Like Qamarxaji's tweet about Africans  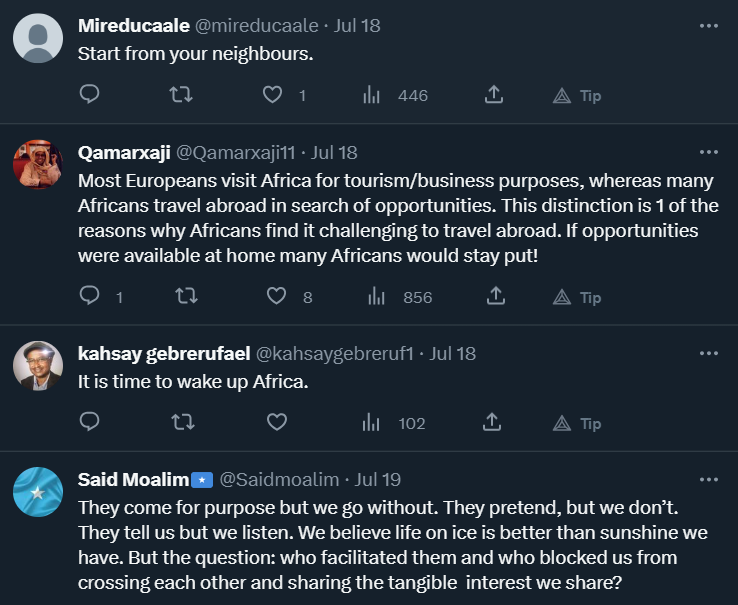277,297
